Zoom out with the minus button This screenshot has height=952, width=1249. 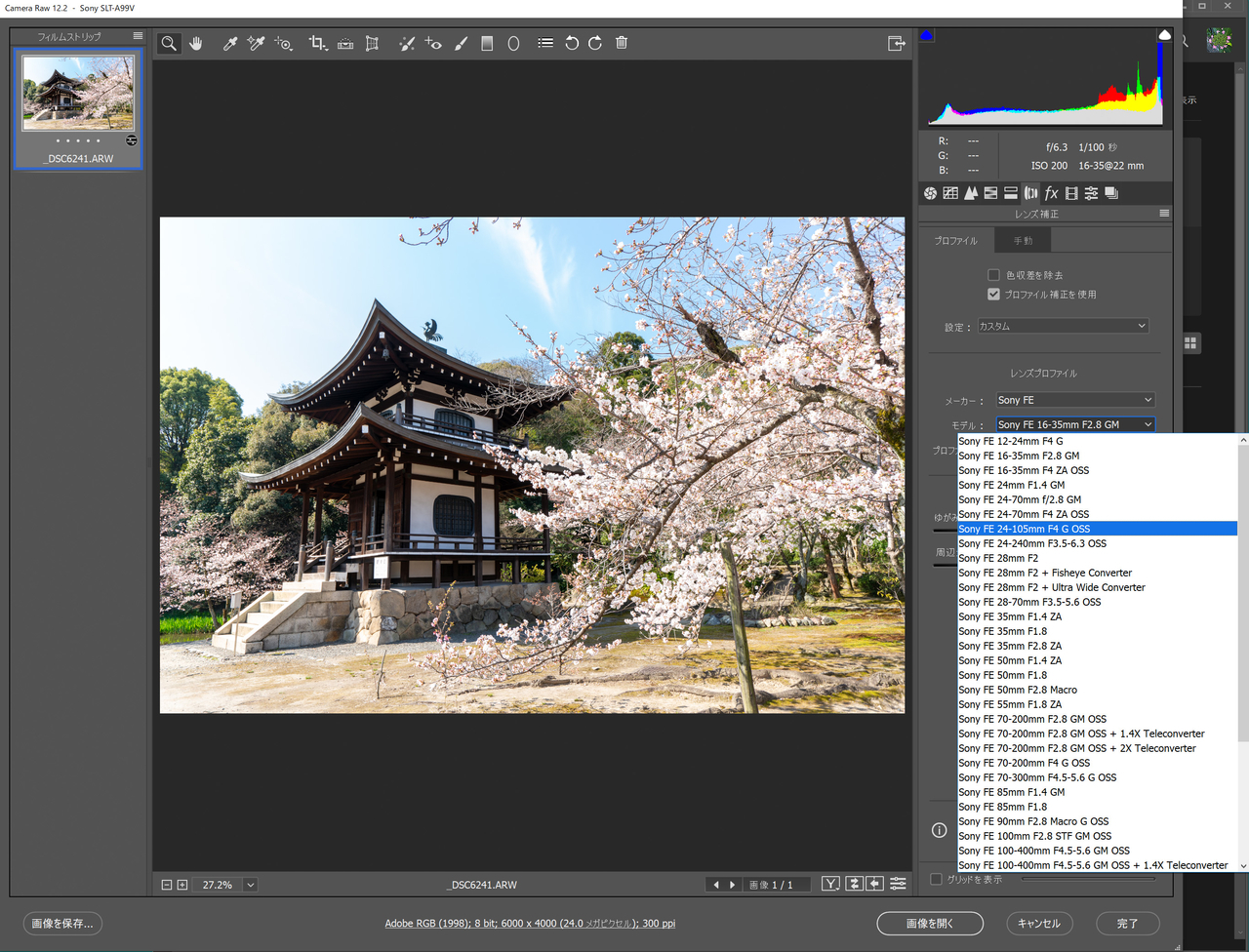[x=167, y=885]
